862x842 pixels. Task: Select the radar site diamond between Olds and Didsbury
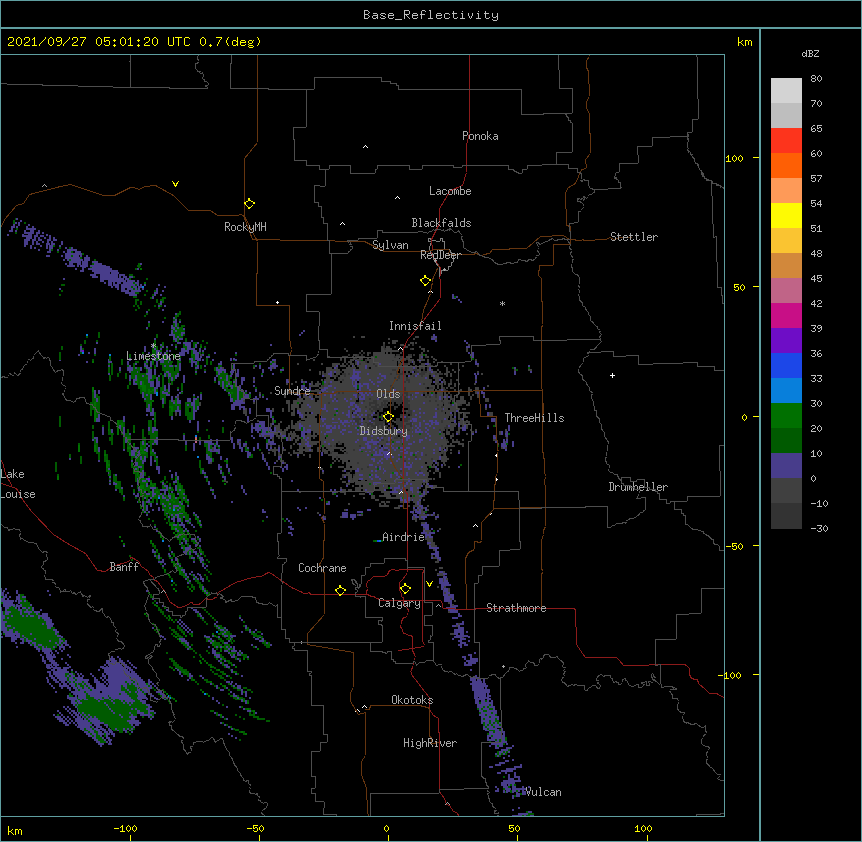(x=388, y=417)
